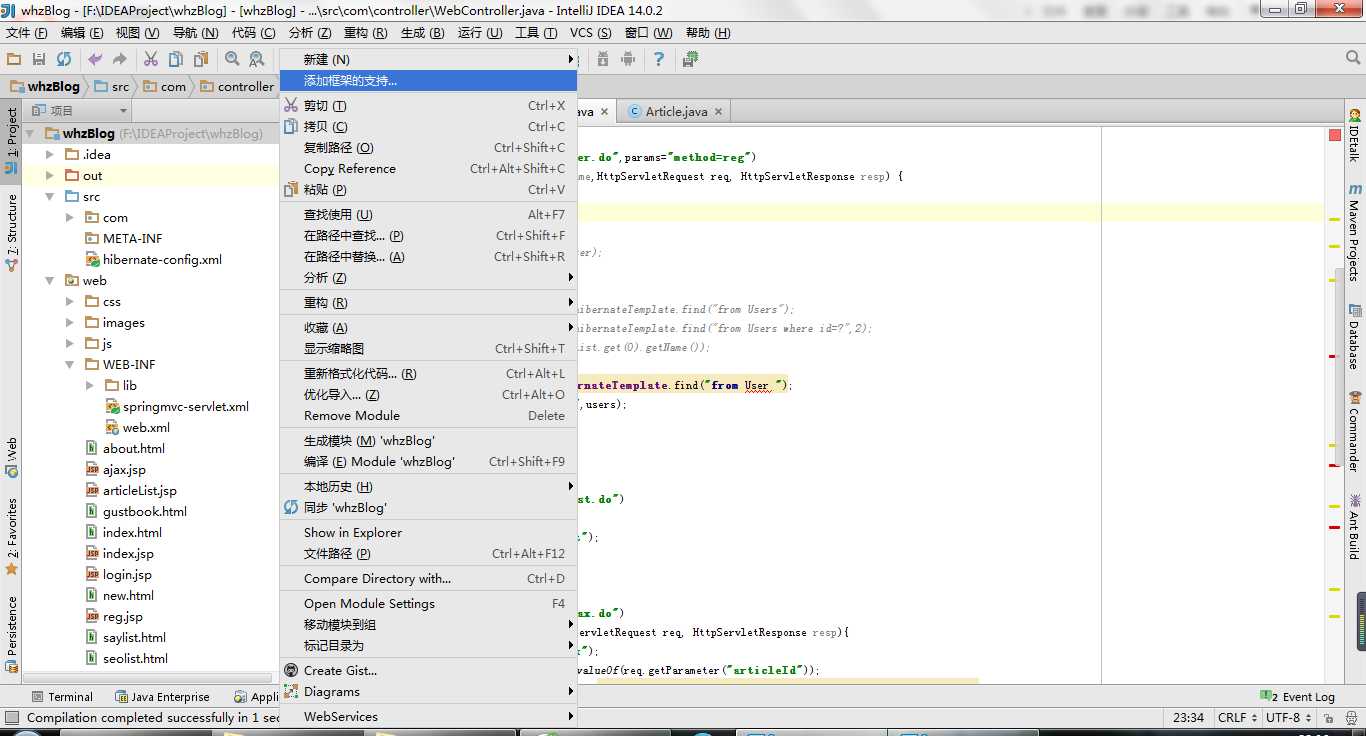Select 'Copy Reference' in context menu
The image size is (1366, 736).
pos(428,168)
